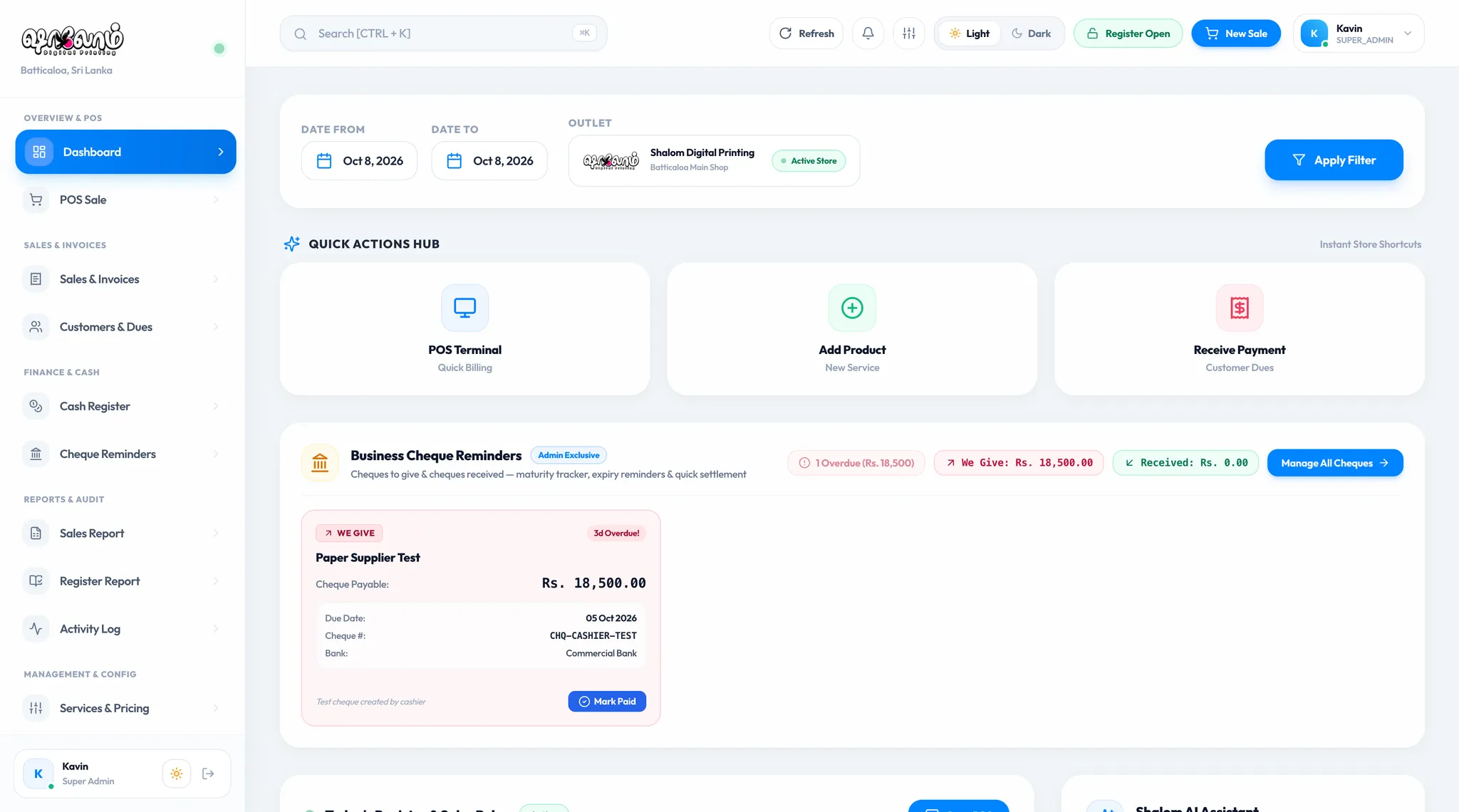Image resolution: width=1459 pixels, height=812 pixels.
Task: Open the Date From picker
Action: [359, 161]
